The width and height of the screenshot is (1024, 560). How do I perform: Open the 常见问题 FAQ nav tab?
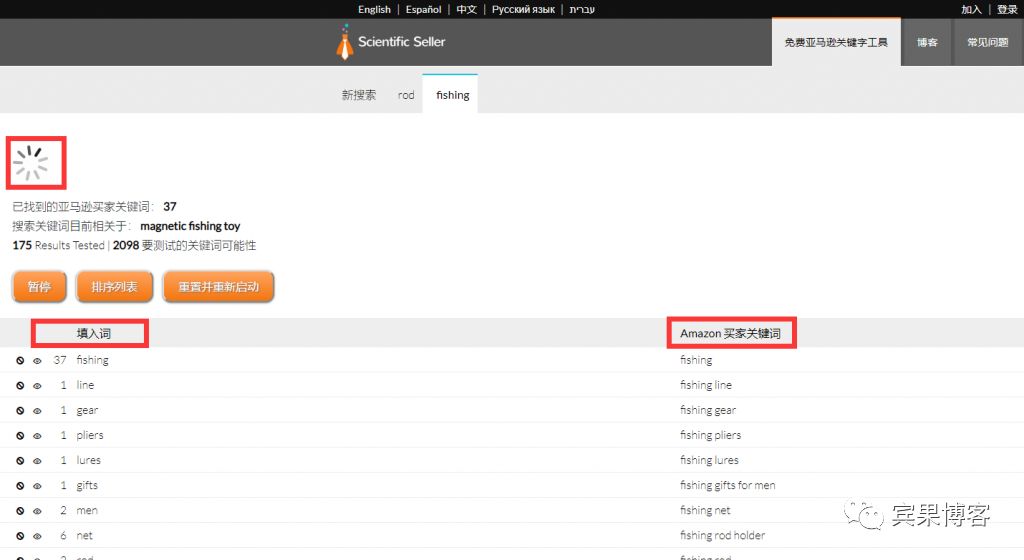(987, 42)
